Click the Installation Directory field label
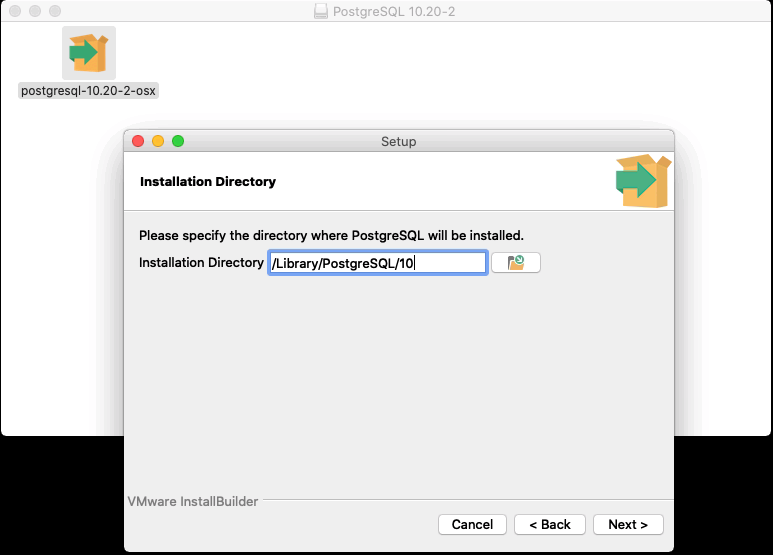 (201, 262)
